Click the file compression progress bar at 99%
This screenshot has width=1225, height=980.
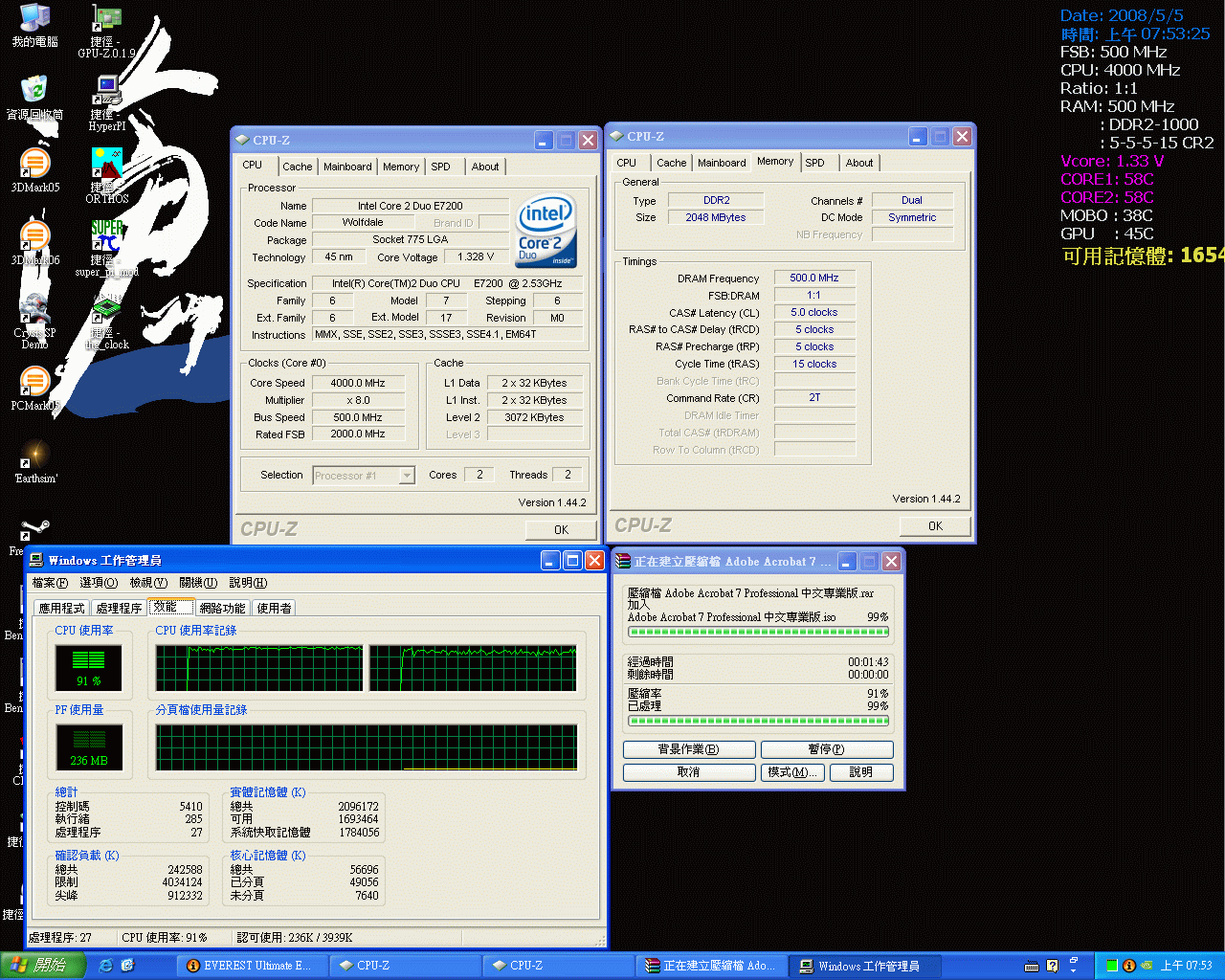point(758,632)
